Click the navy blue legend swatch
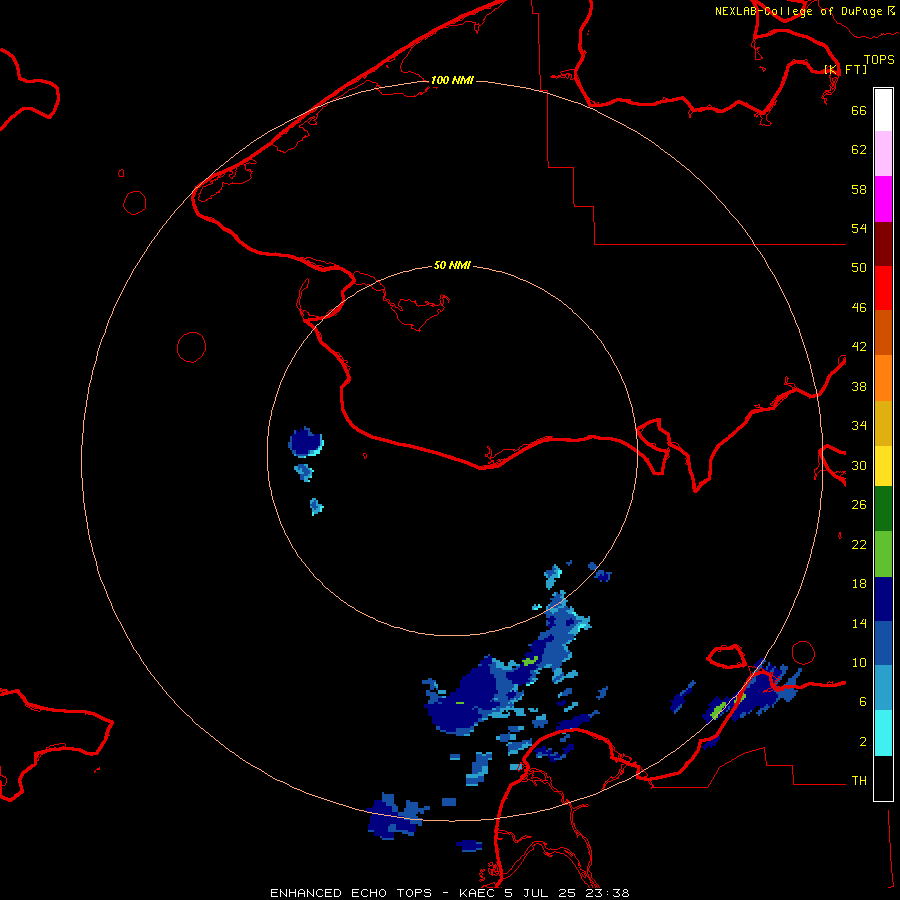Viewport: 900px width, 900px height. 883,599
